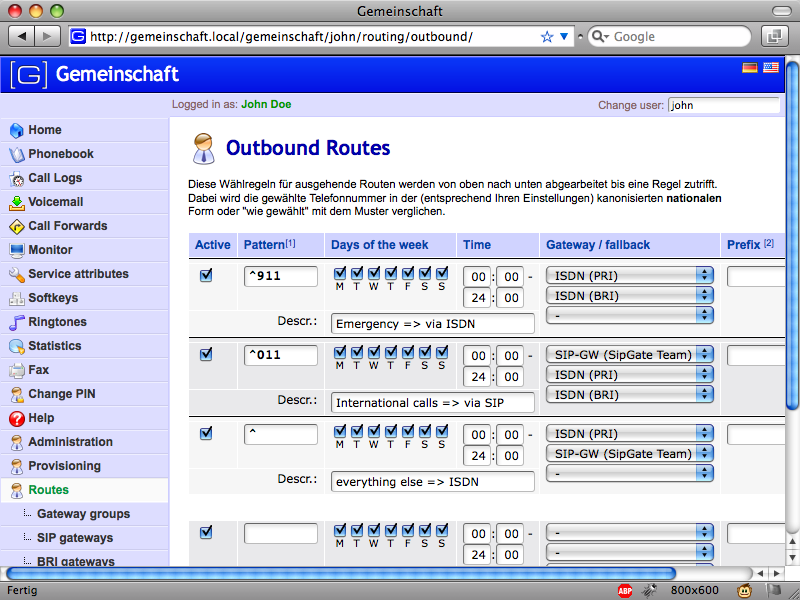Open Statistics menu item
This screenshot has width=800, height=600.
point(84,346)
